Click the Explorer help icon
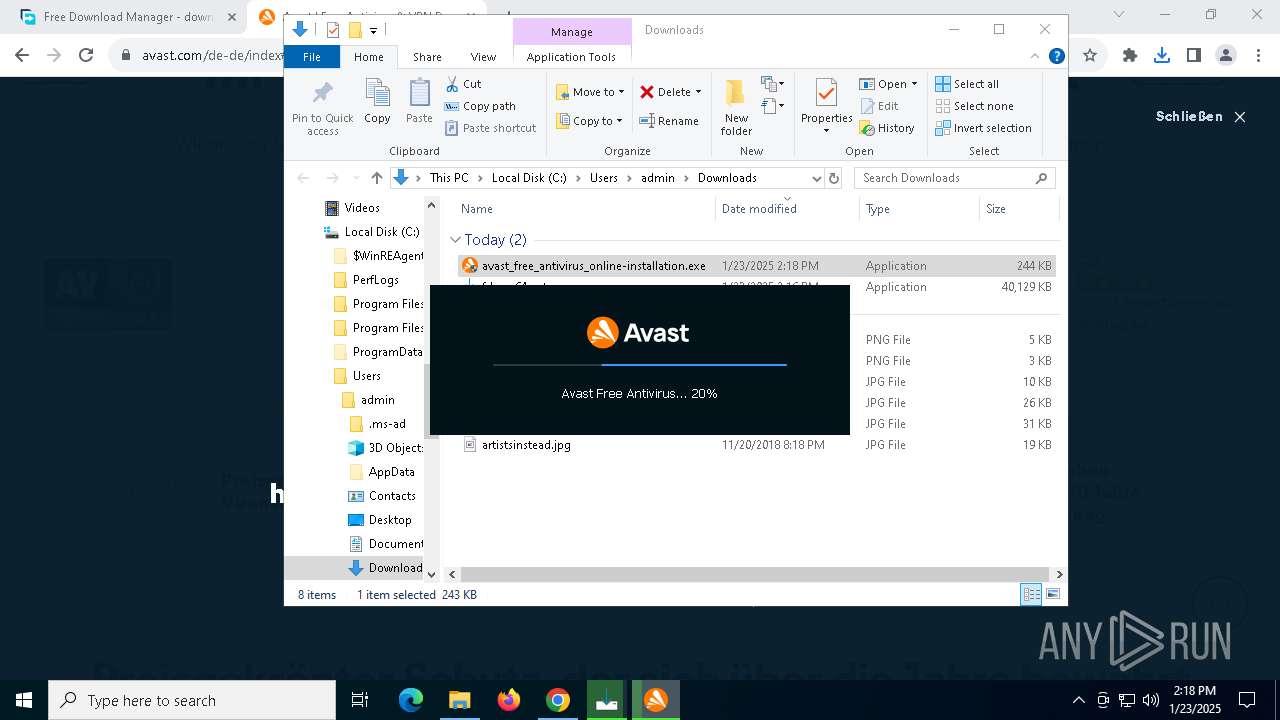 1056,57
